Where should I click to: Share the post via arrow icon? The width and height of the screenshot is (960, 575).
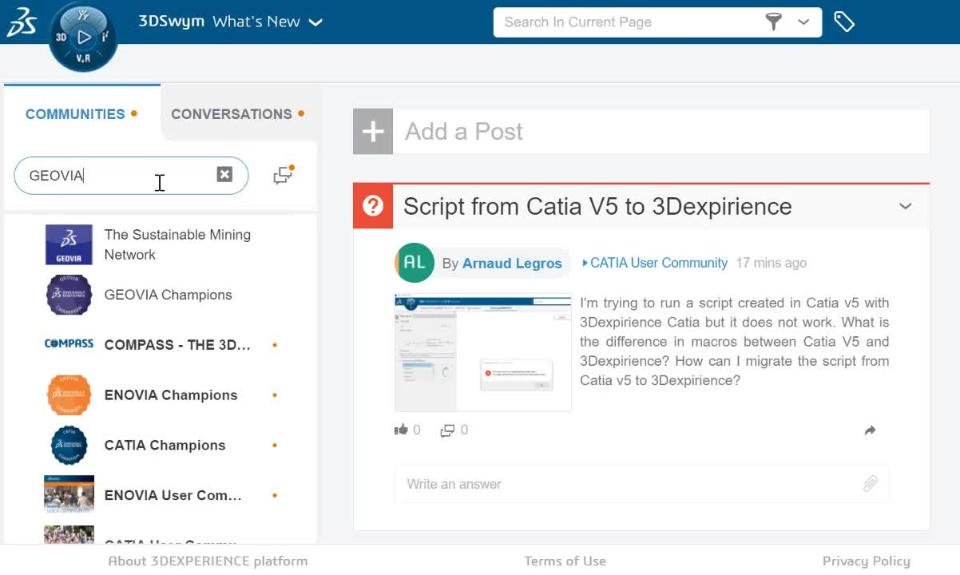(870, 430)
